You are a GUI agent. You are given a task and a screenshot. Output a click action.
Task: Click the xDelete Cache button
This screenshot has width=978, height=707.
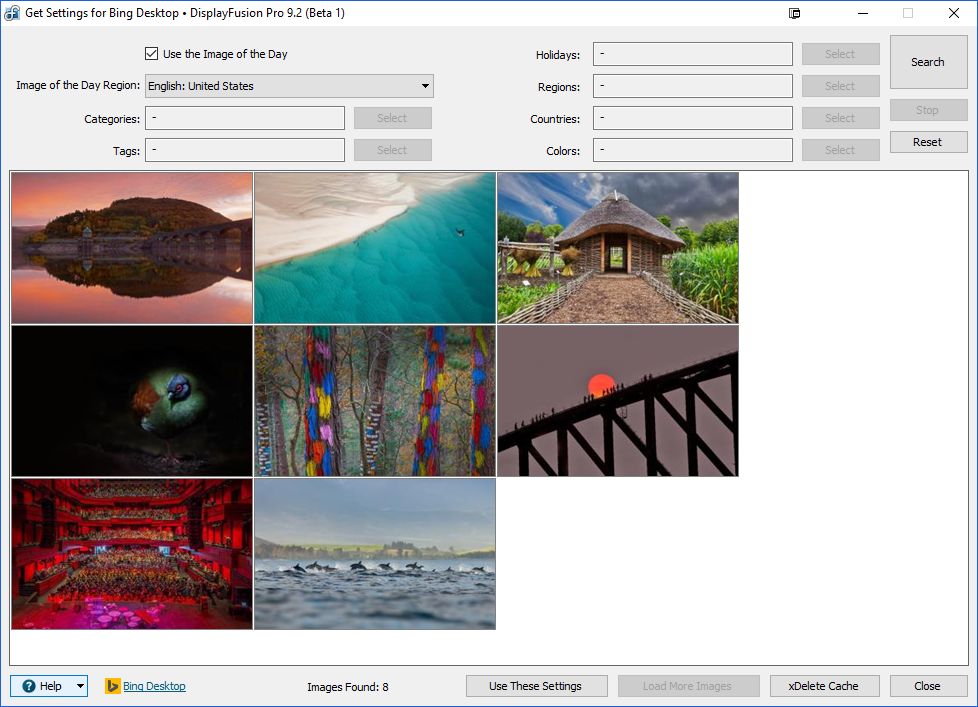[823, 686]
